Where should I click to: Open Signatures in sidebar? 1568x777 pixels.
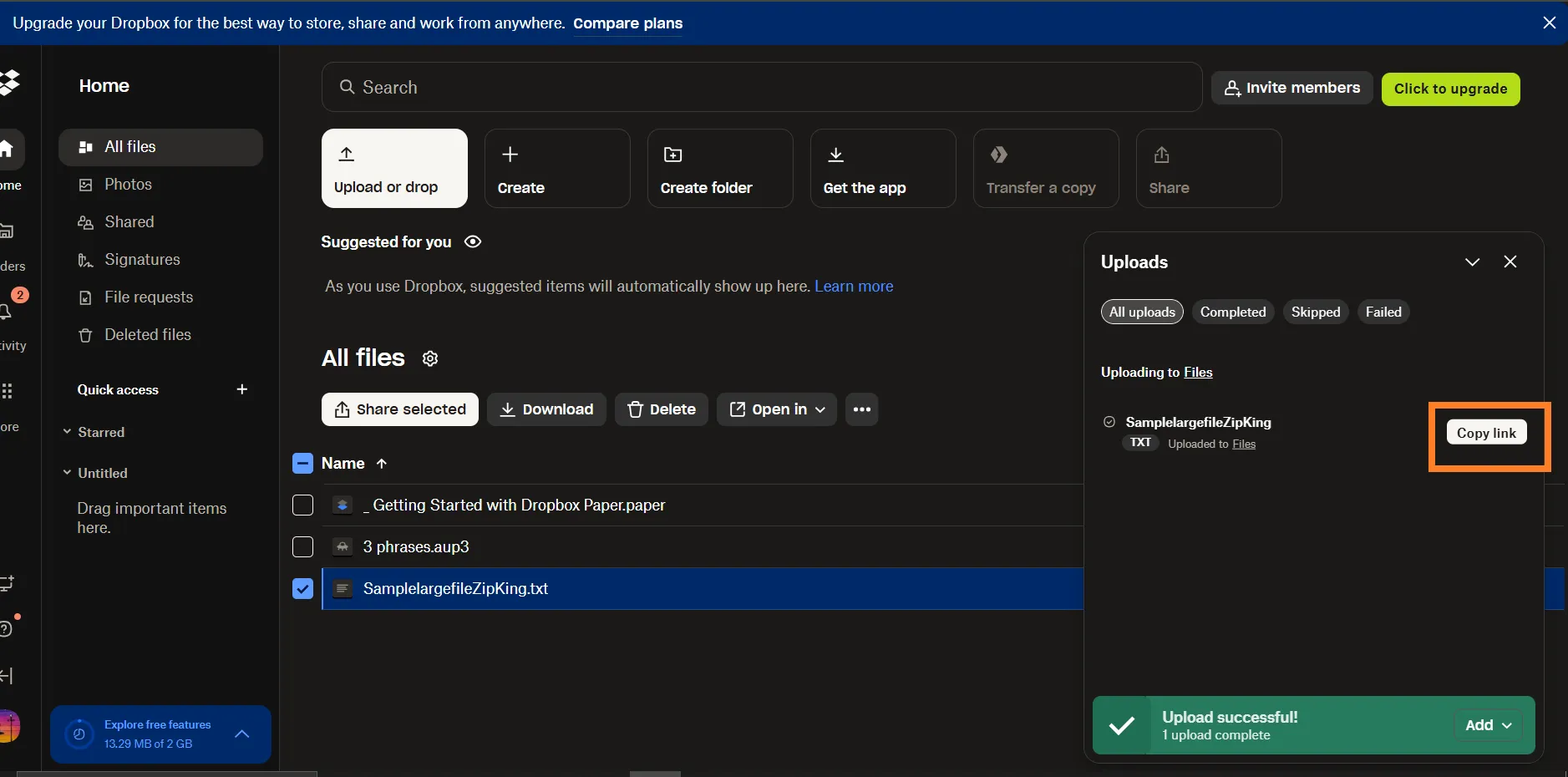pyautogui.click(x=160, y=260)
